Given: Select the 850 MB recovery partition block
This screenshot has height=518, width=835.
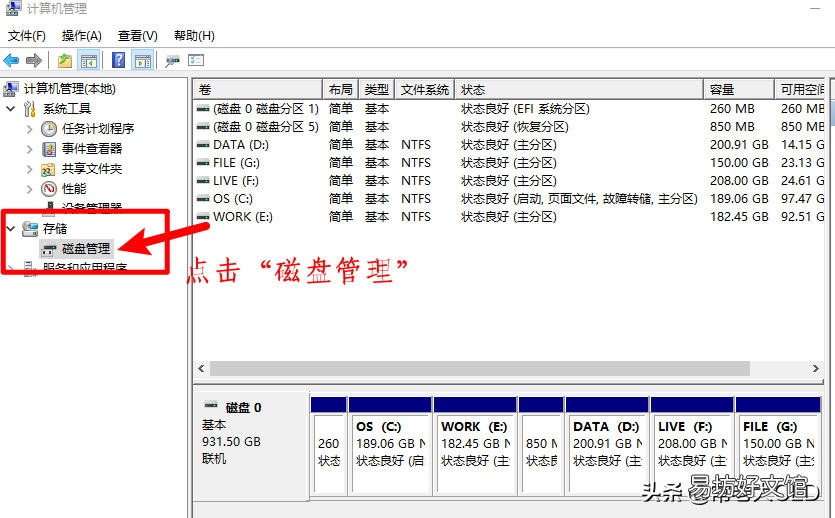Looking at the screenshot, I should pyautogui.click(x=541, y=445).
